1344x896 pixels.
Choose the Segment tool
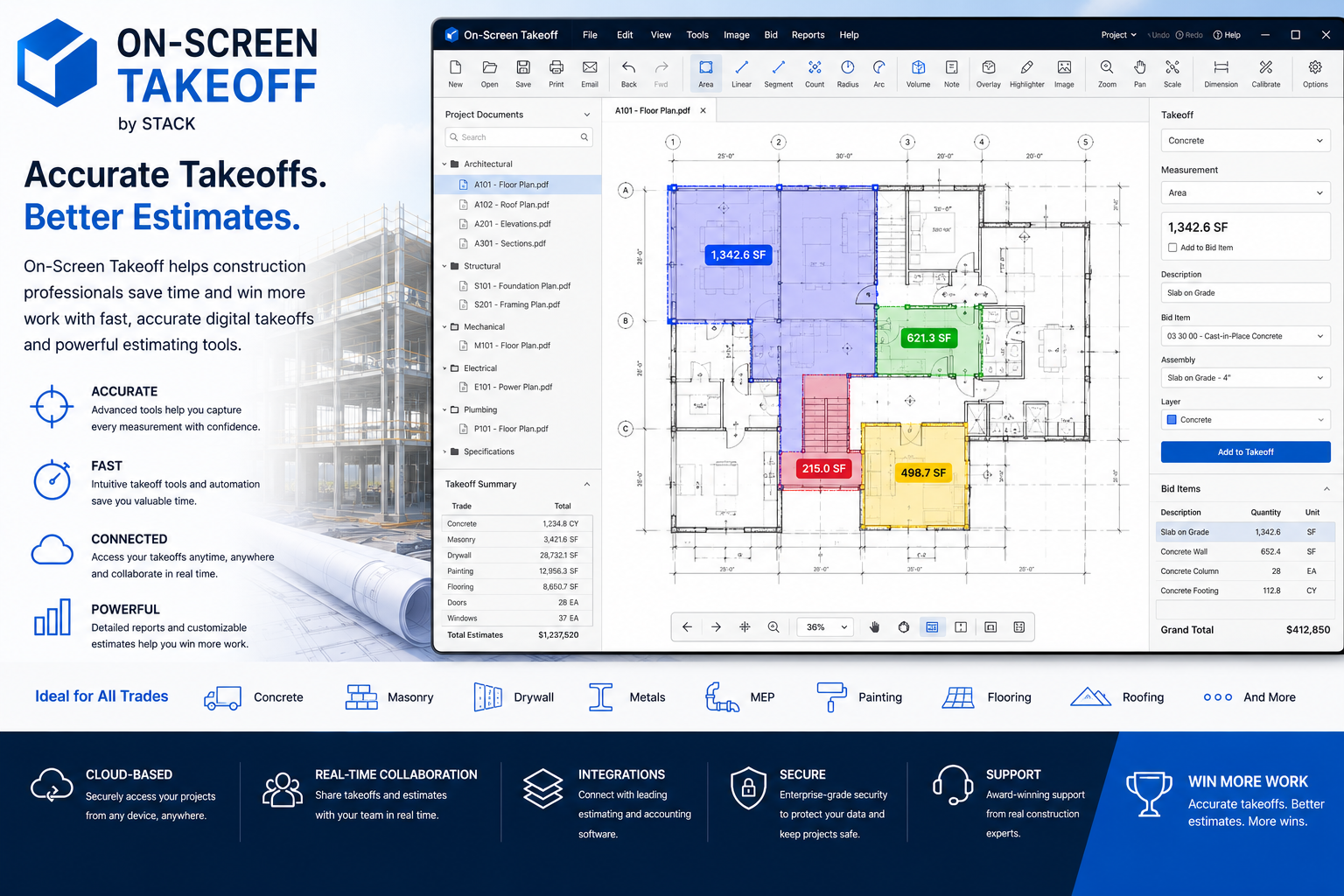(778, 73)
